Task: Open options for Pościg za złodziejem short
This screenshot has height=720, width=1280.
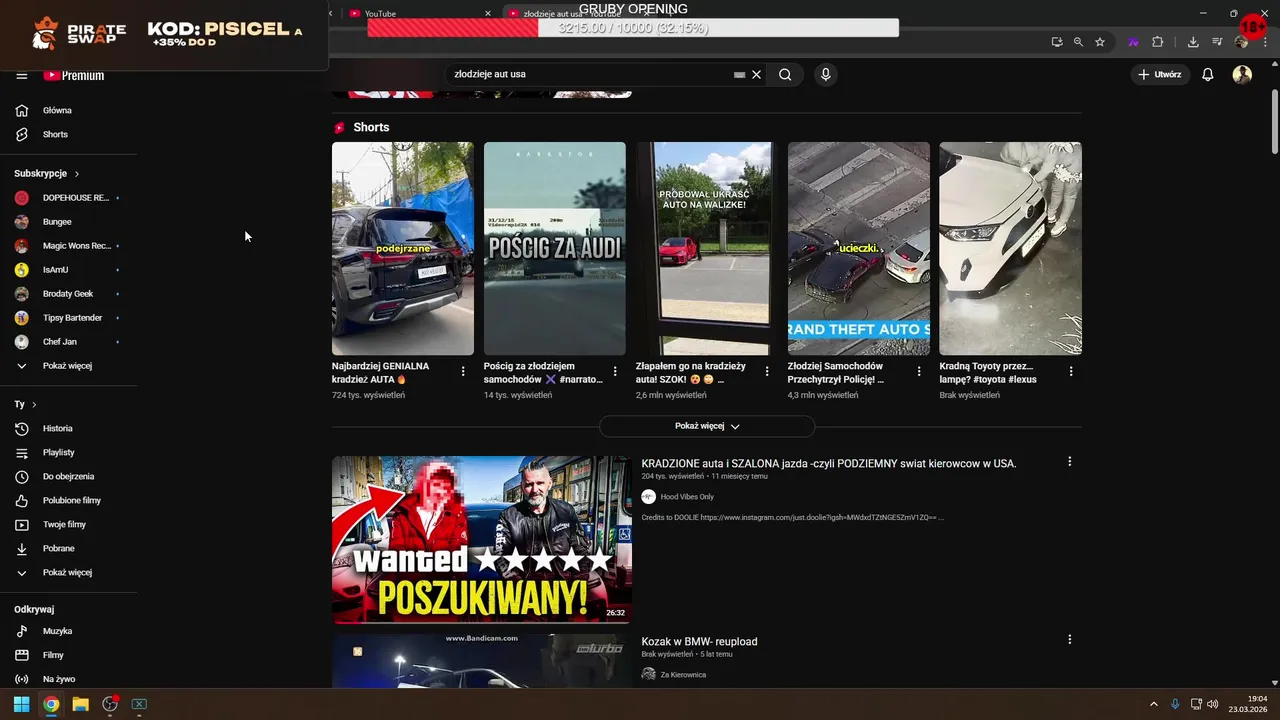Action: pos(615,372)
